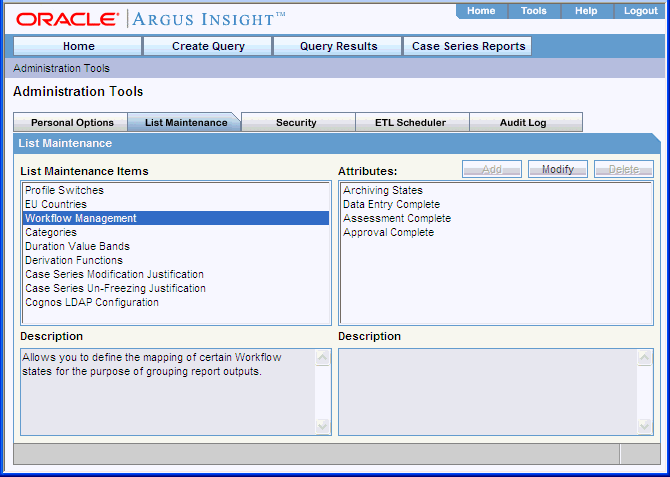Select the List Maintenance tab
This screenshot has height=477, width=670.
[x=185, y=122]
